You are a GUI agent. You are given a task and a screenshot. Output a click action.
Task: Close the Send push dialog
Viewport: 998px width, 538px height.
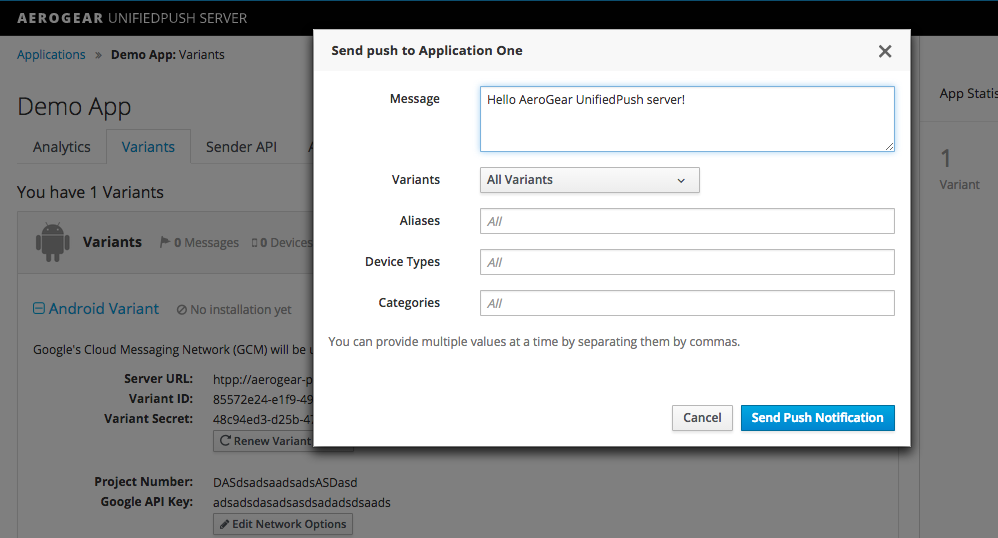click(x=885, y=52)
